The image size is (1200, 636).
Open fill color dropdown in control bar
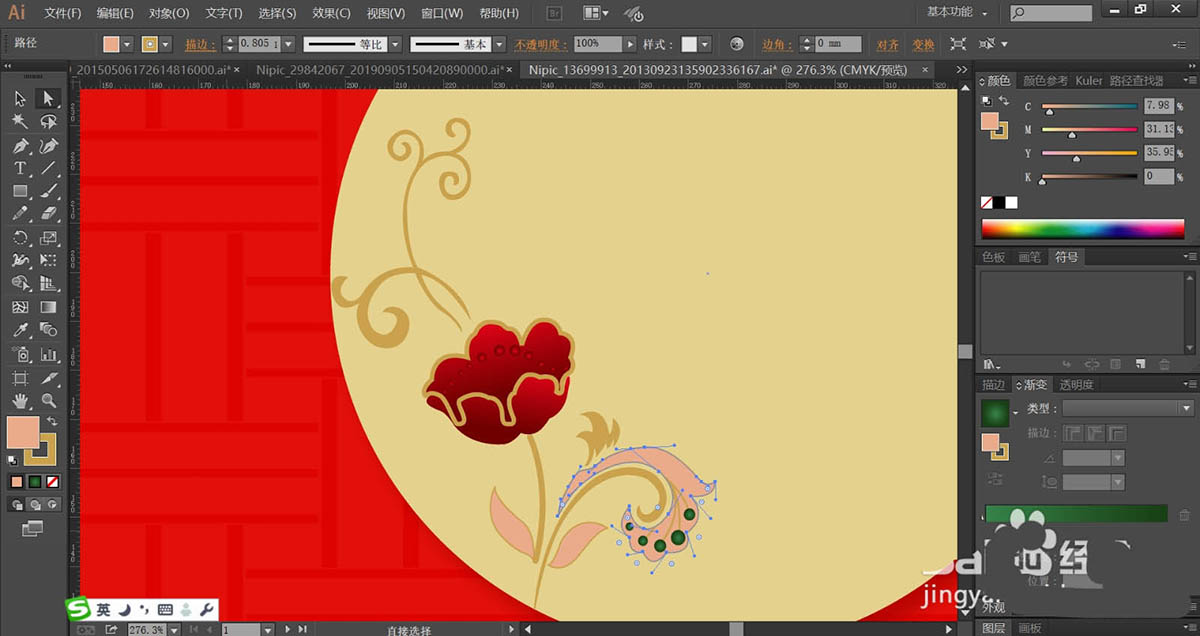point(129,45)
